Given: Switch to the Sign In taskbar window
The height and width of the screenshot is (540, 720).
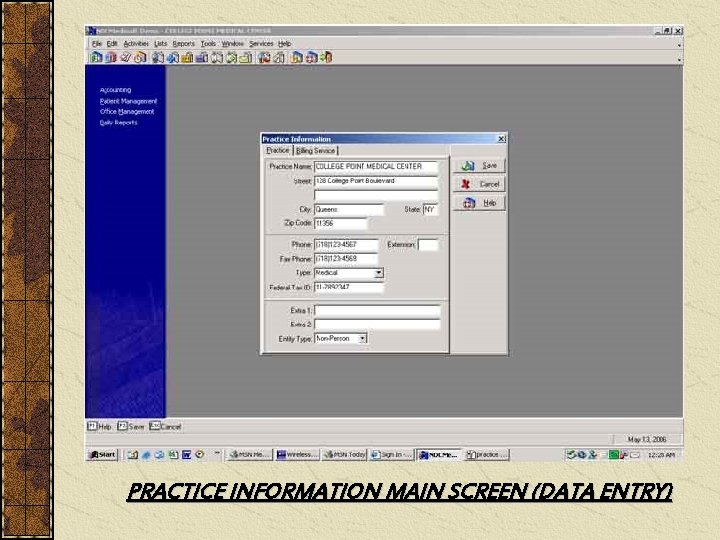Looking at the screenshot, I should [392, 455].
